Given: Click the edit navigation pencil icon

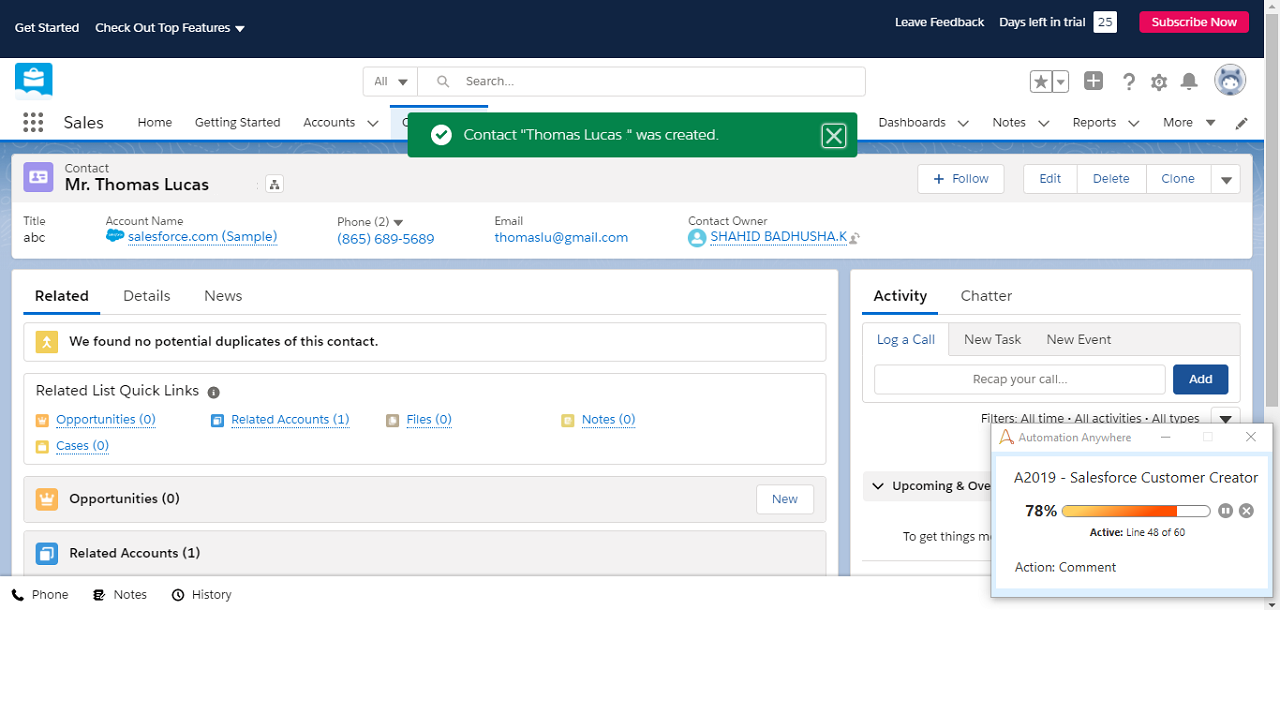Looking at the screenshot, I should (1242, 123).
